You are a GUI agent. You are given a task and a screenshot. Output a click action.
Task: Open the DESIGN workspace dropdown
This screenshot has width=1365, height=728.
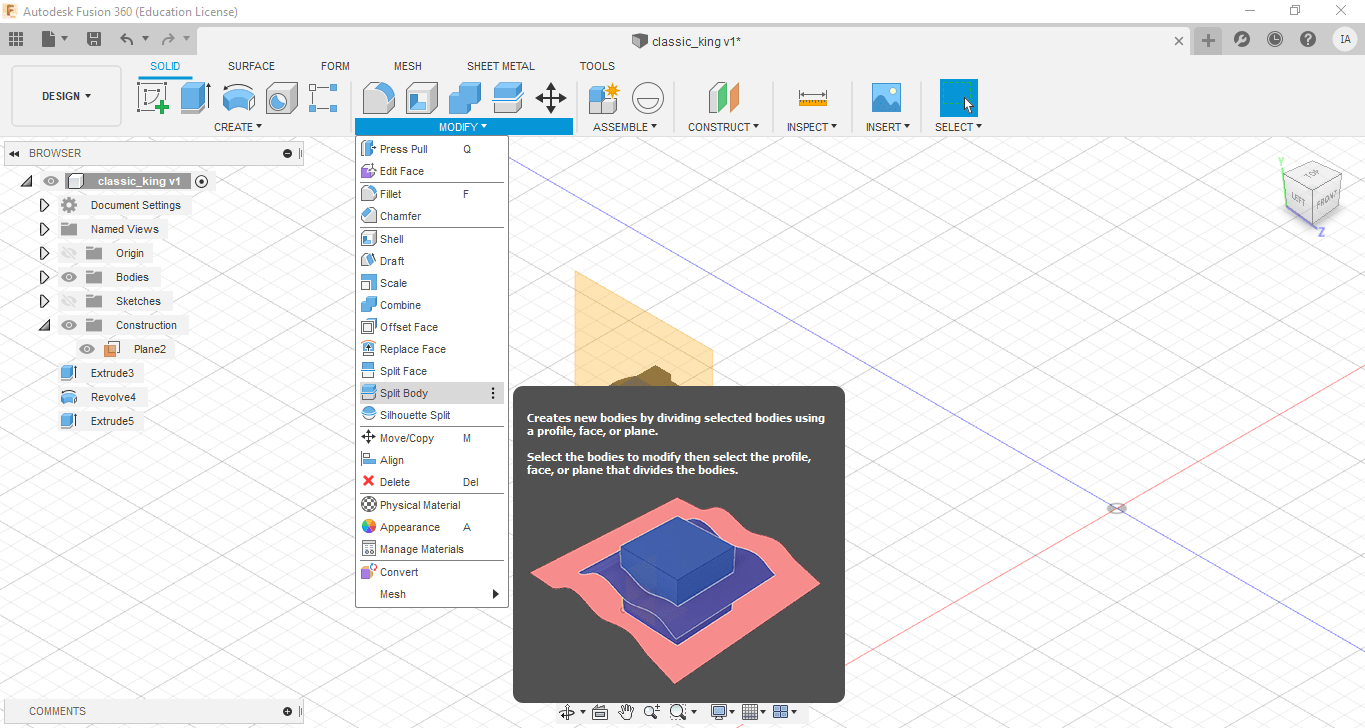point(66,96)
